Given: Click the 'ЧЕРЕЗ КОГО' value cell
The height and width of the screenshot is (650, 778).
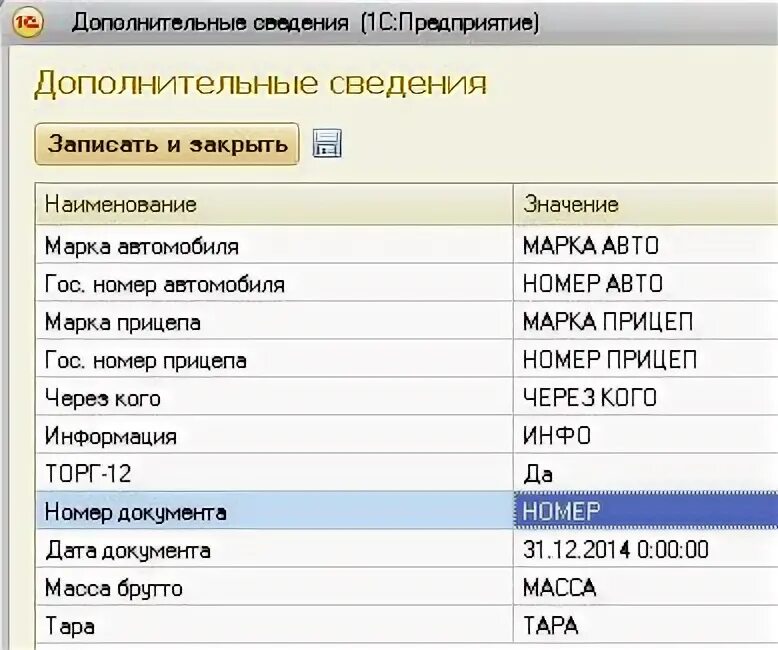Looking at the screenshot, I should pos(646,398).
